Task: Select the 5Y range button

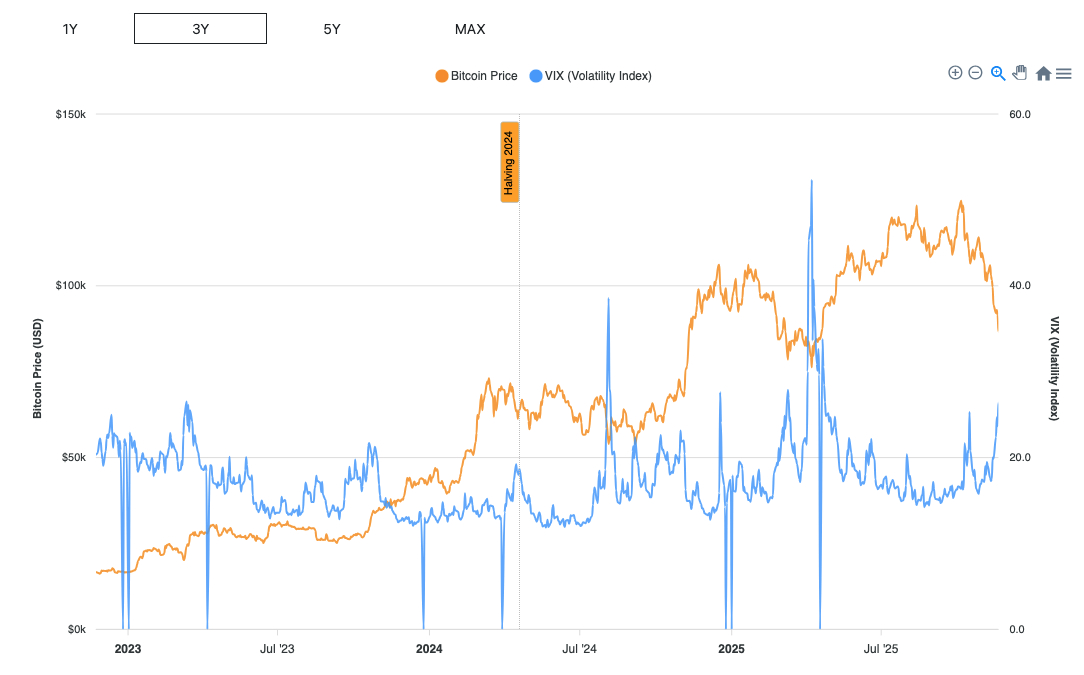Action: pos(331,29)
